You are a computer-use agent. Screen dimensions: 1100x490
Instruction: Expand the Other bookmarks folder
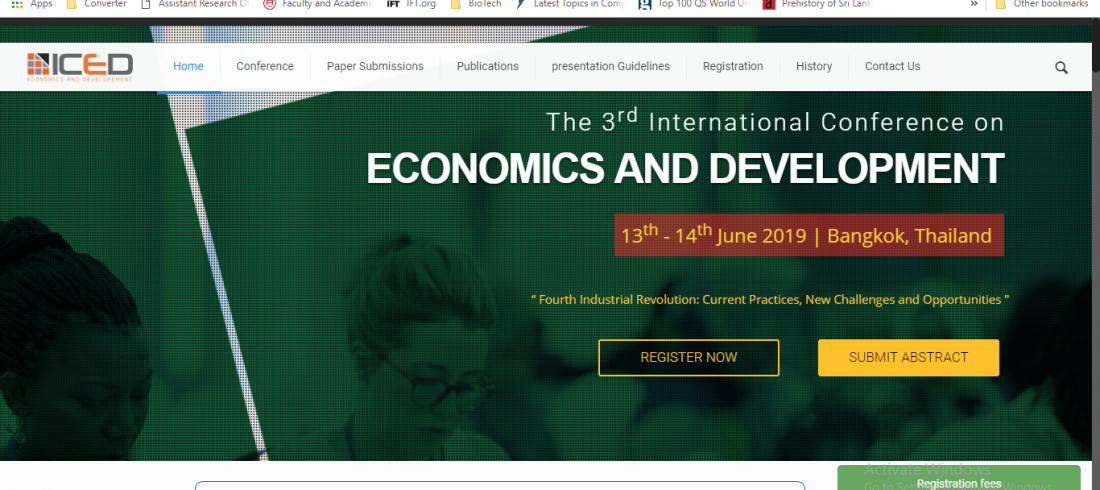pyautogui.click(x=1041, y=4)
